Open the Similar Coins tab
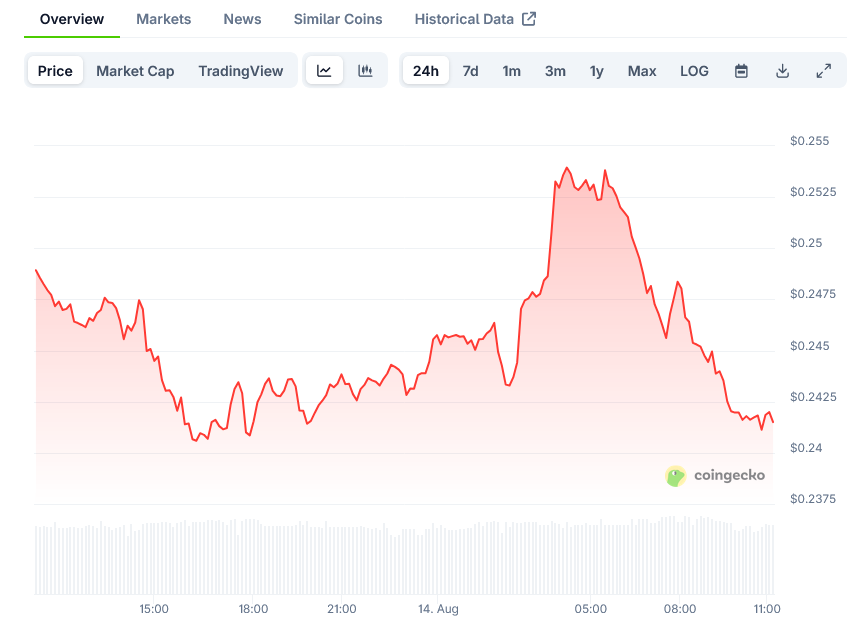 (338, 19)
